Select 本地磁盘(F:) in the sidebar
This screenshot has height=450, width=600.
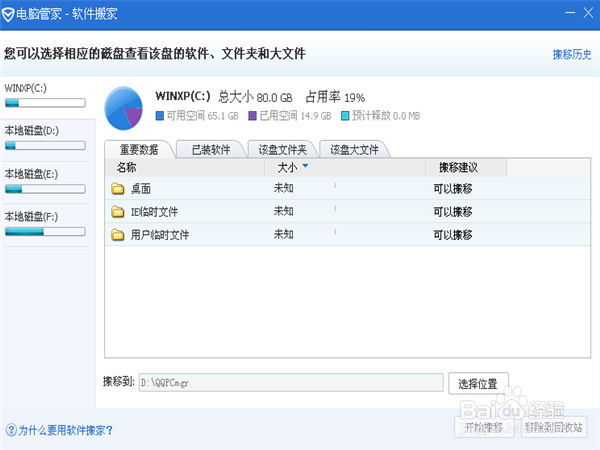(45, 225)
